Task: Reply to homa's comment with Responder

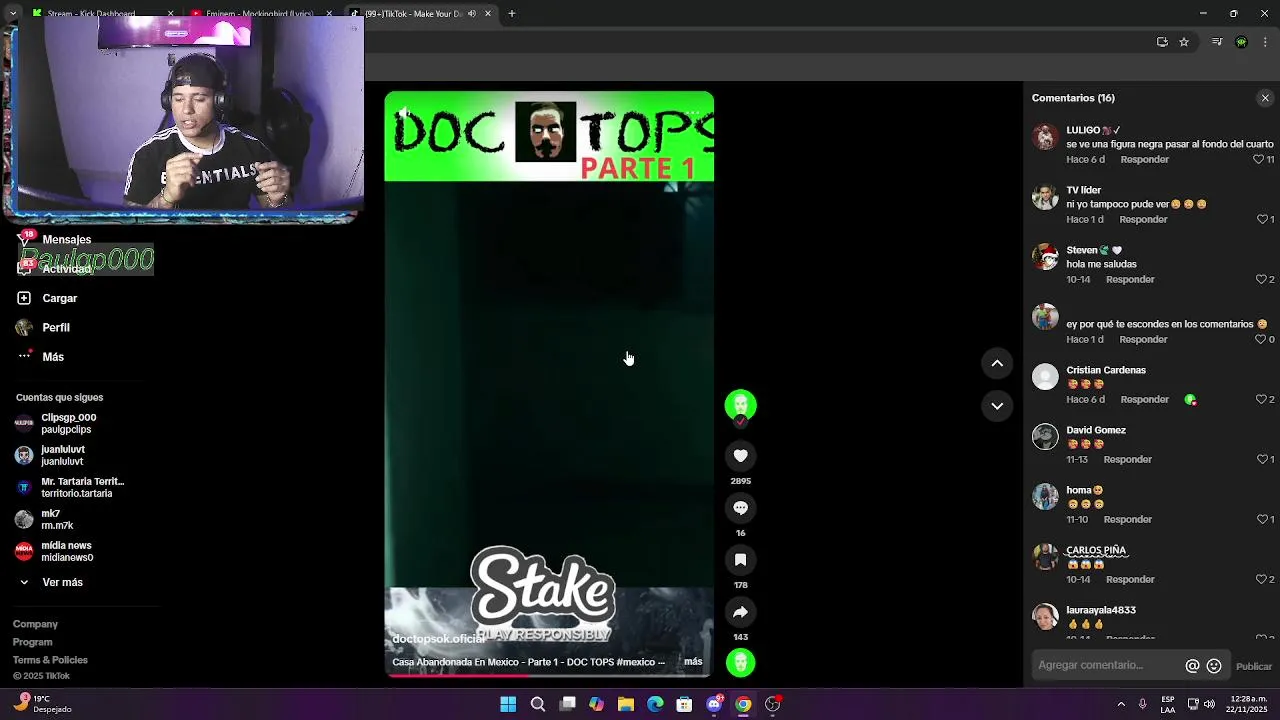Action: pyautogui.click(x=1128, y=519)
